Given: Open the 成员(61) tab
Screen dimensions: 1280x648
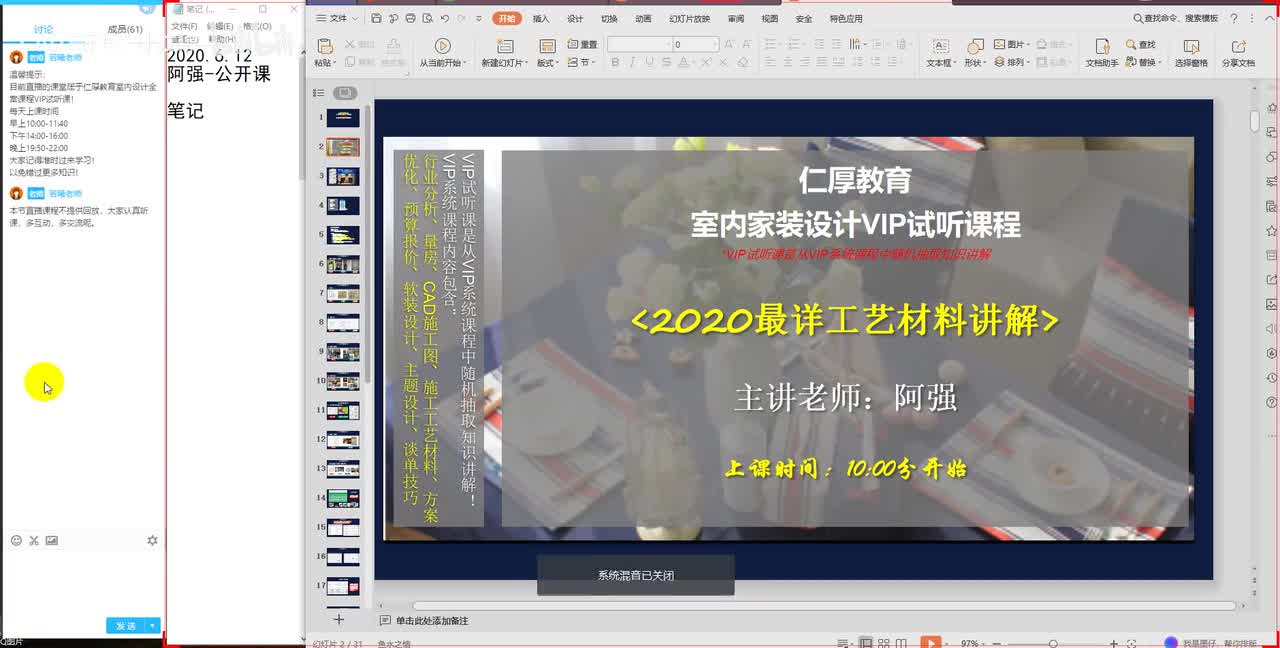Looking at the screenshot, I should [124, 30].
